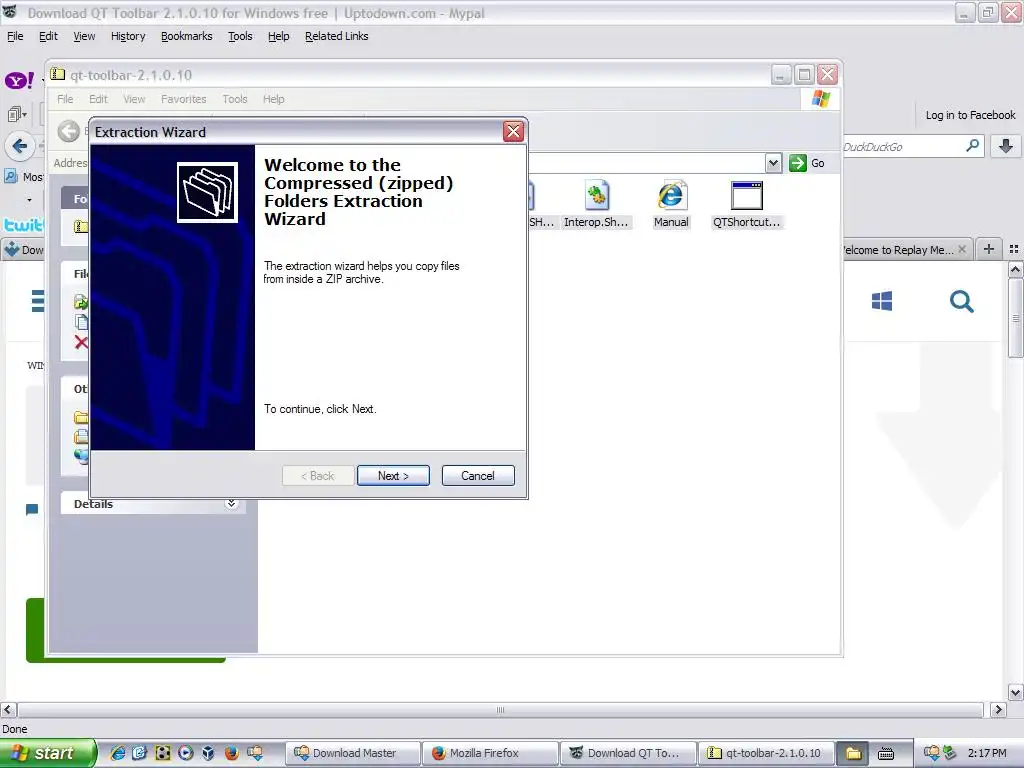Cancel the Extraction Wizard
Screen dimensions: 1024x768
tap(478, 475)
